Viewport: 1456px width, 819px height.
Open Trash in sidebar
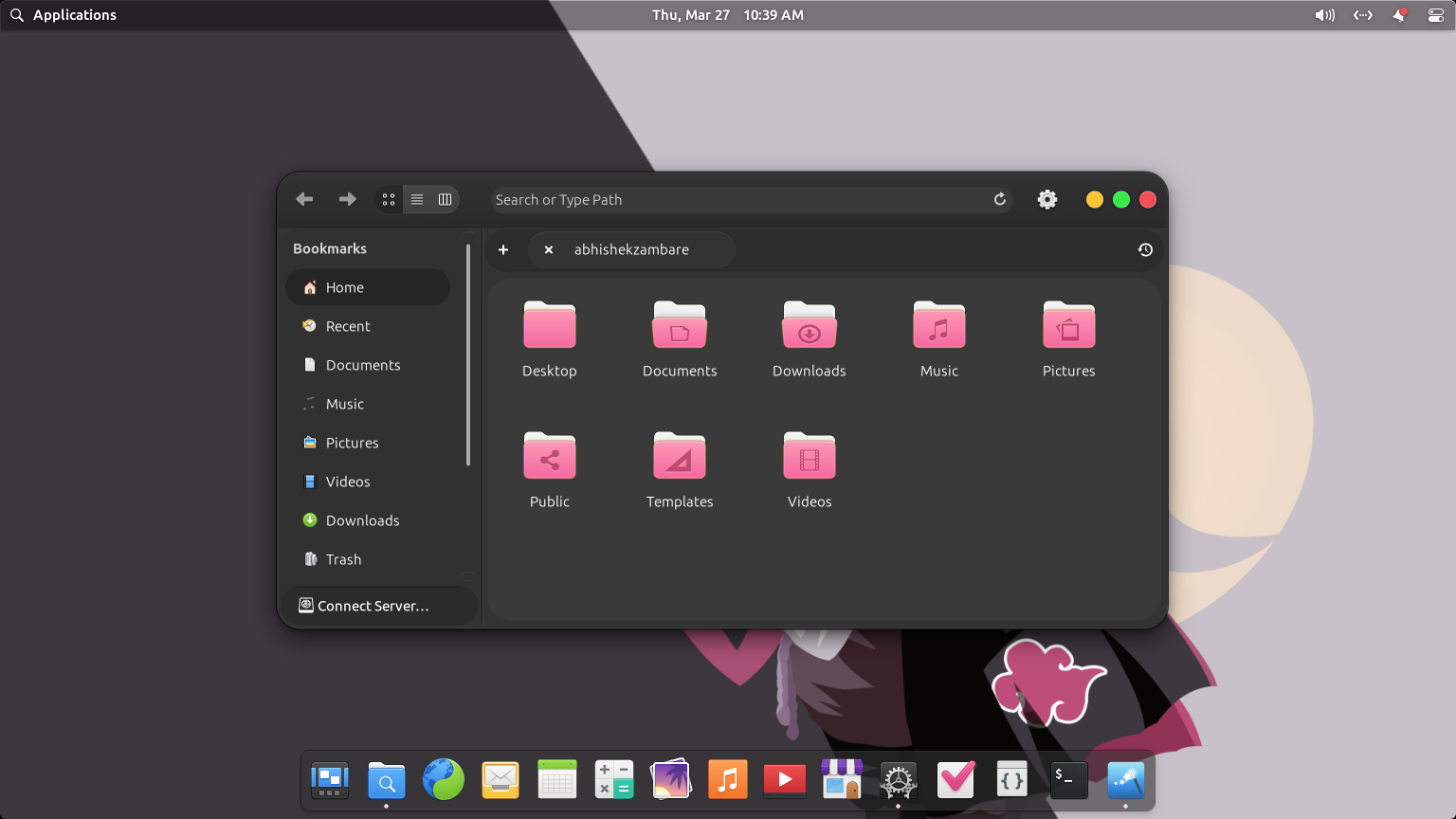tap(368, 559)
